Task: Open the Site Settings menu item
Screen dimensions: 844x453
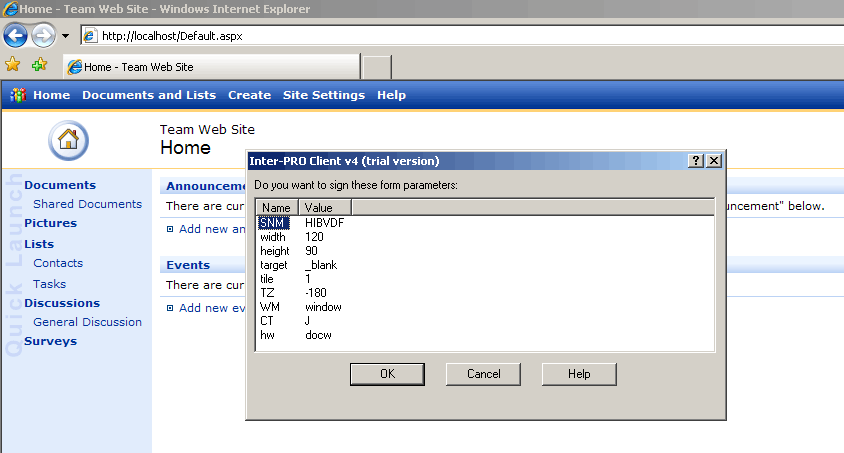Action: (324, 95)
